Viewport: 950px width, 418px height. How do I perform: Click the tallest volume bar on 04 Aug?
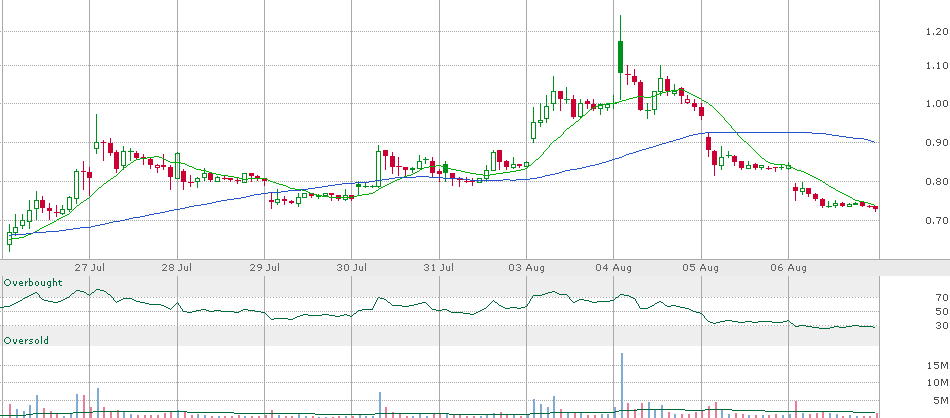click(622, 385)
